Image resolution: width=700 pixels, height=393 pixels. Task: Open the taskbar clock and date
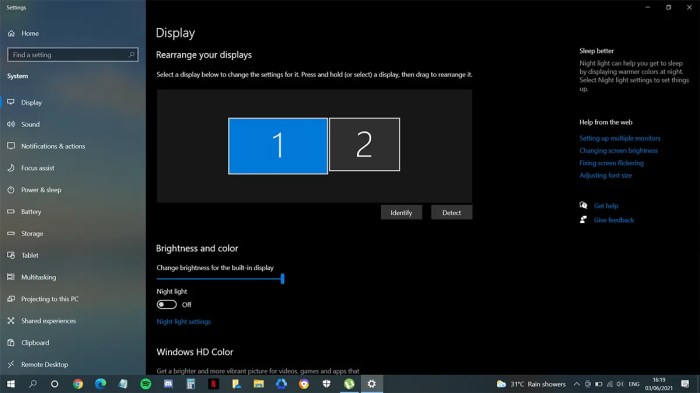(659, 384)
